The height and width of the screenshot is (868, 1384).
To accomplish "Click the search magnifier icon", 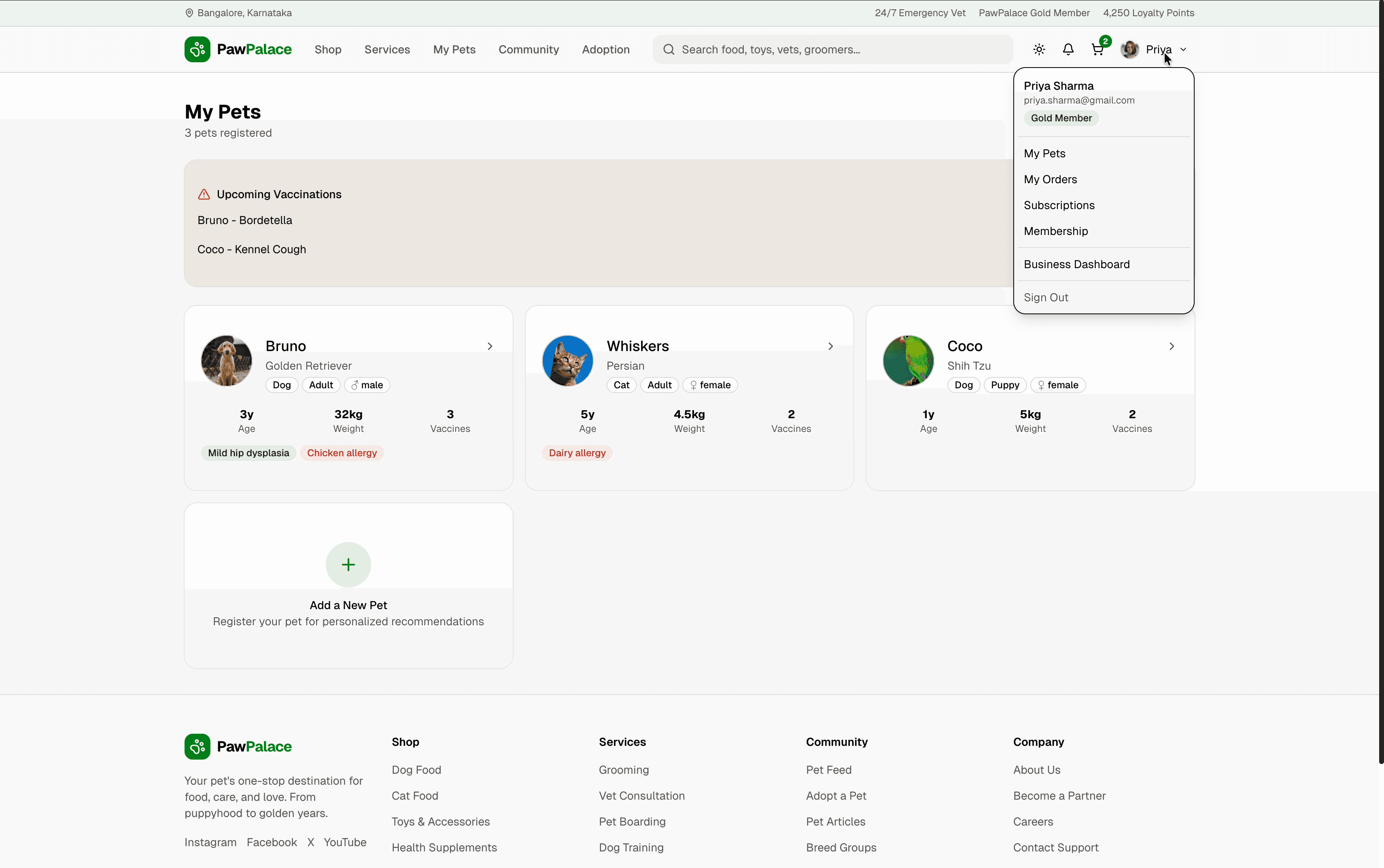I will pyautogui.click(x=669, y=49).
